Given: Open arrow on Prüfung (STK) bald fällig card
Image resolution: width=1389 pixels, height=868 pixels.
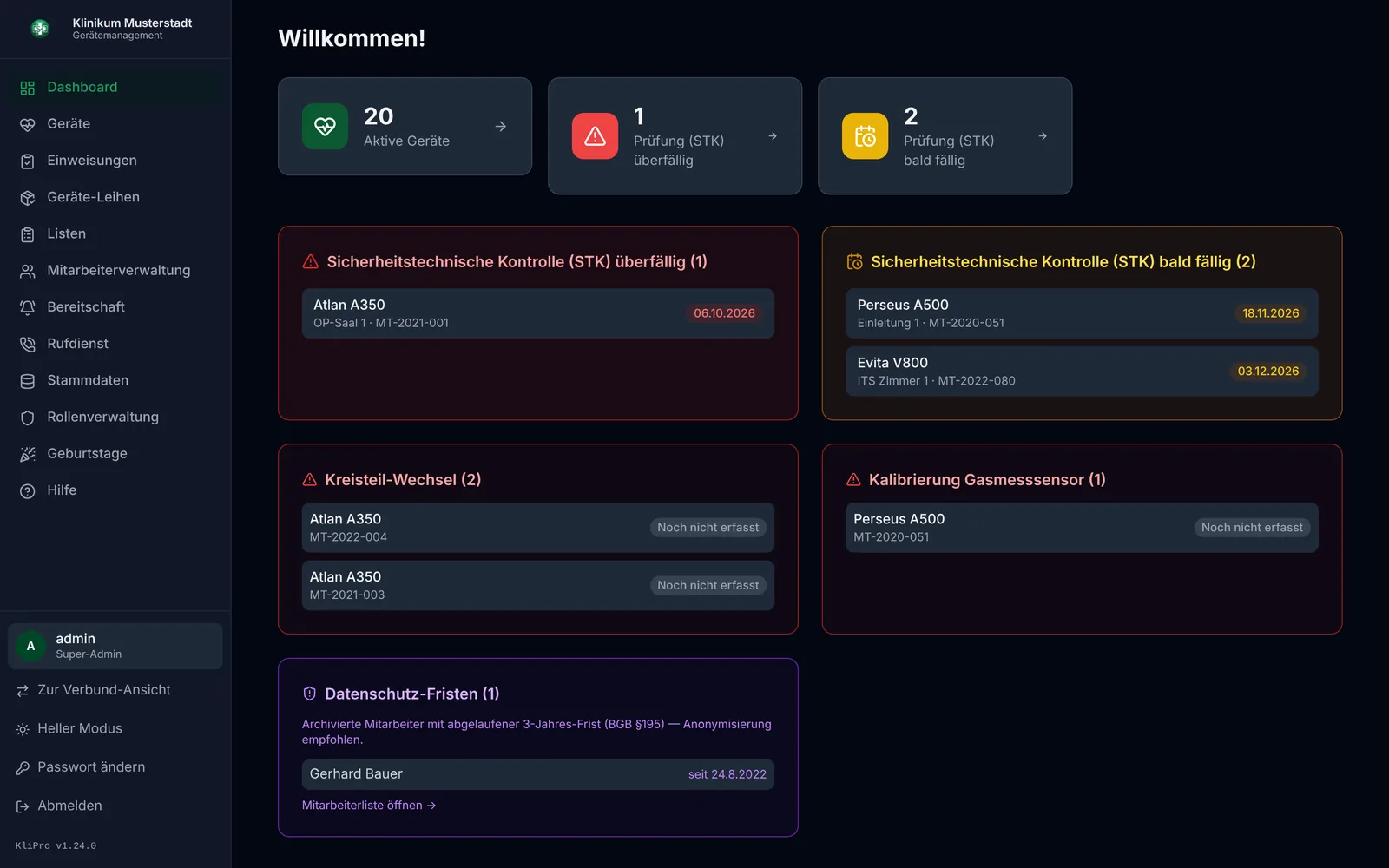Looking at the screenshot, I should tap(1043, 136).
